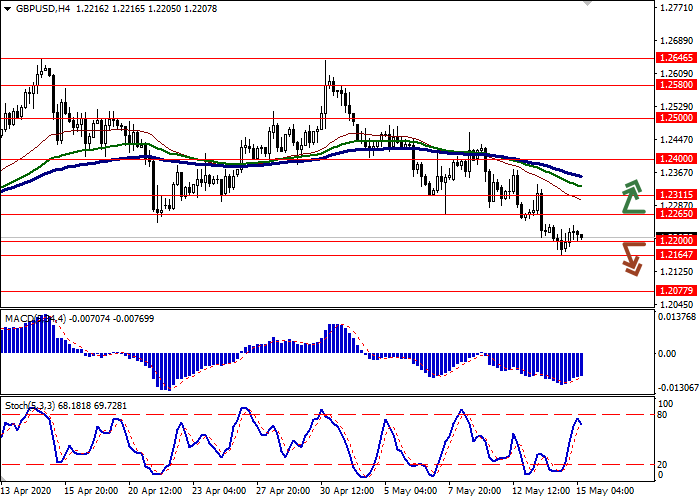Viewport: 700px width, 500px height.
Task: Click the 1.25000 level price tag
Action: pyautogui.click(x=676, y=117)
